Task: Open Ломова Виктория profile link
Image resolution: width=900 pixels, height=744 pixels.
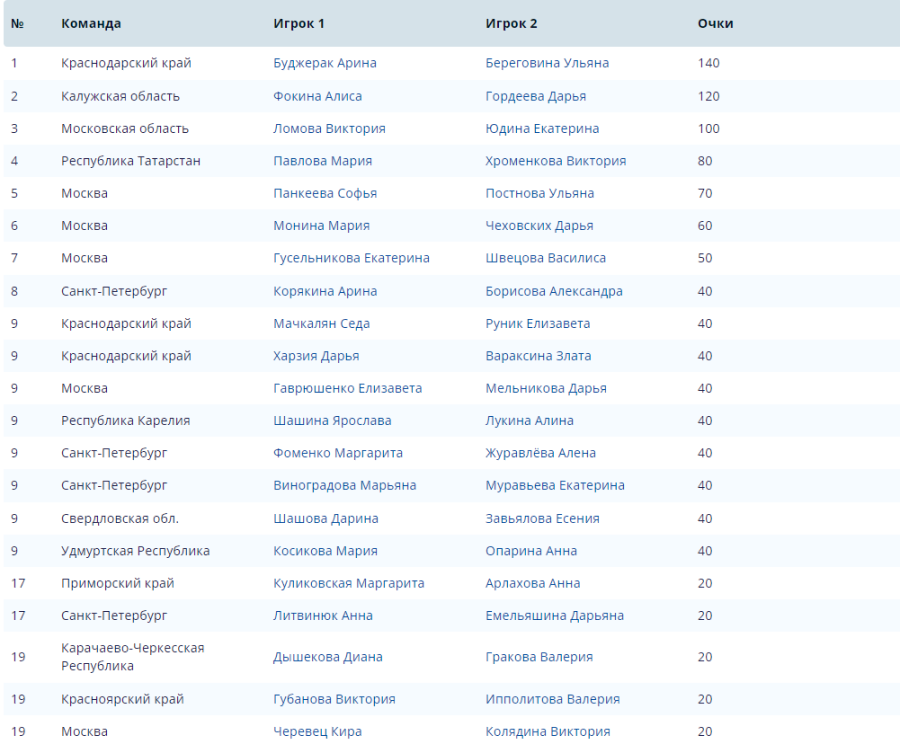Action: (x=329, y=128)
